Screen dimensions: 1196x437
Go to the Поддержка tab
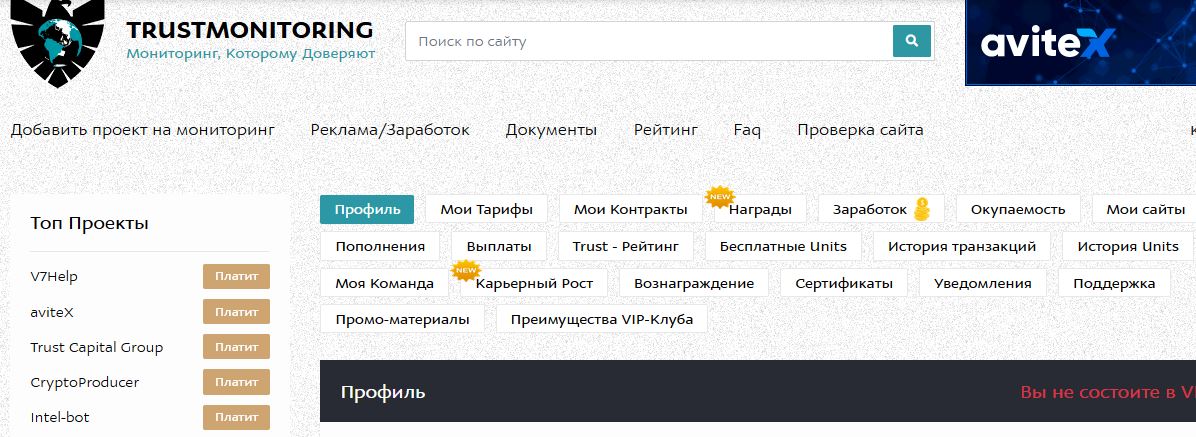point(1113,283)
